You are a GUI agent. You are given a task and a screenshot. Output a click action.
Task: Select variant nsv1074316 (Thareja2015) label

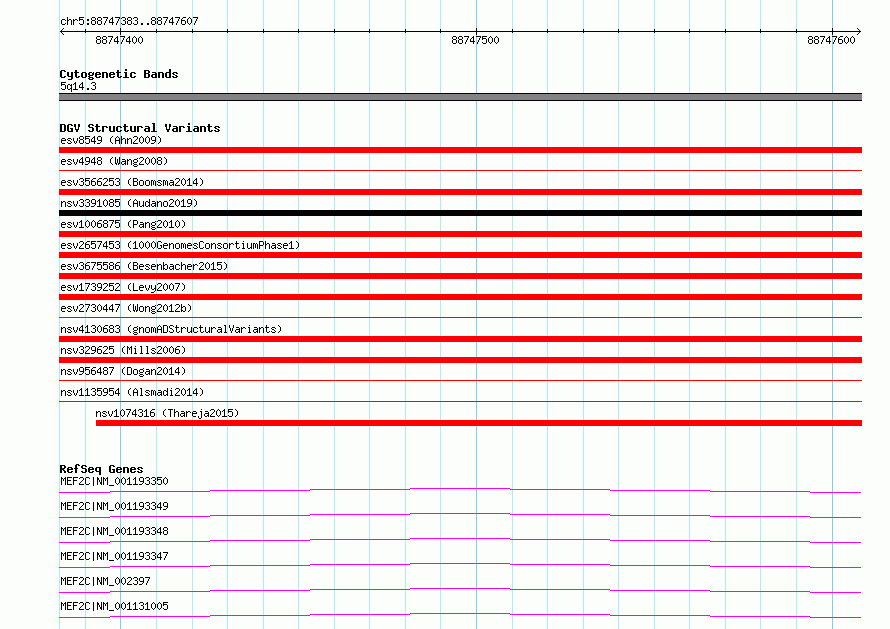click(167, 413)
